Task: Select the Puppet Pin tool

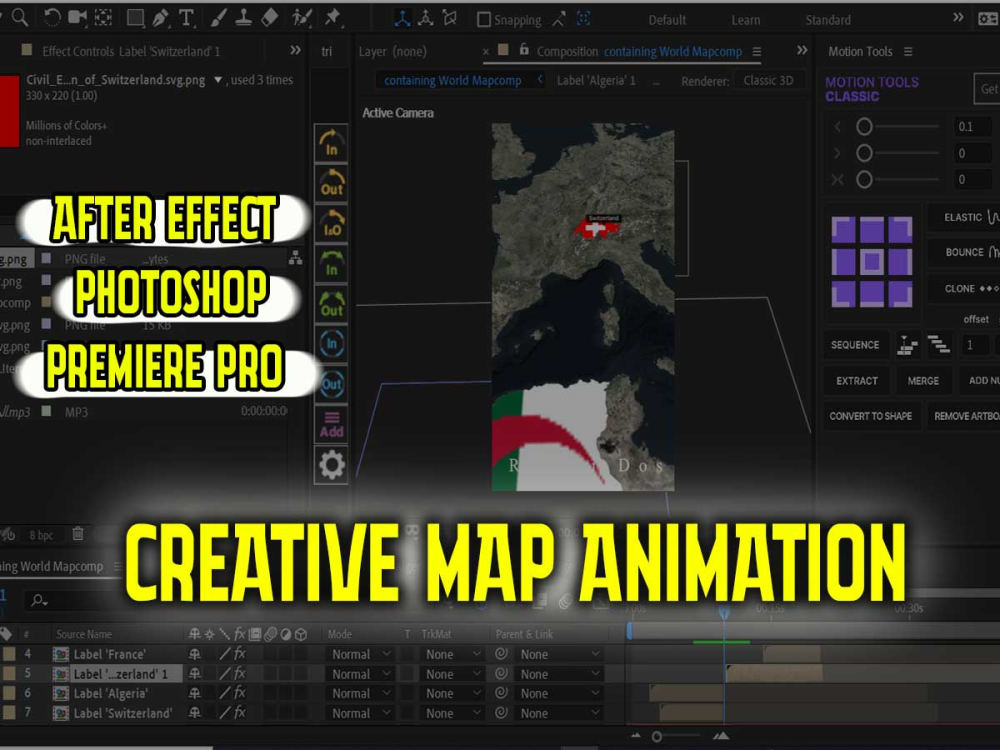Action: [x=332, y=18]
